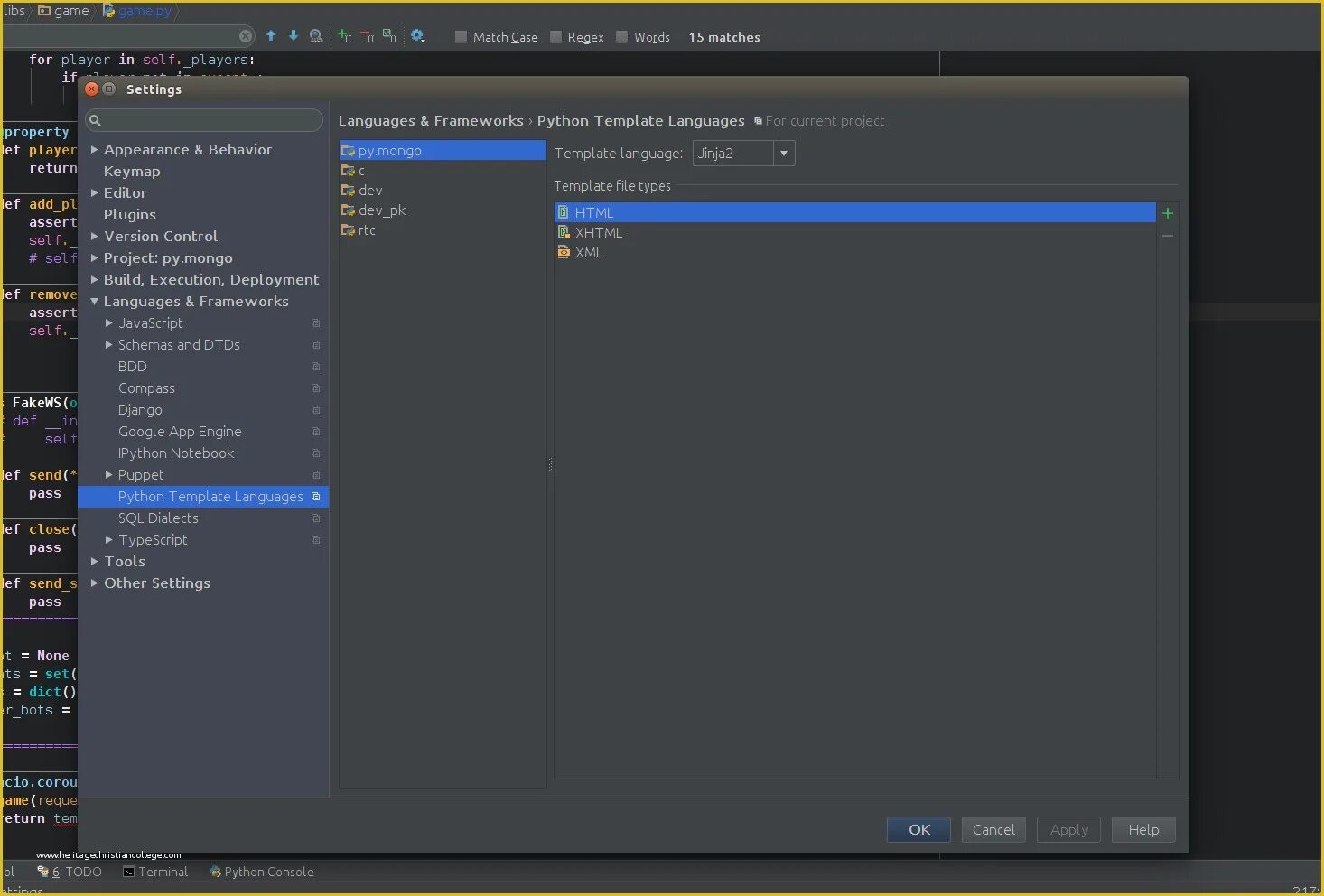The image size is (1324, 896).
Task: Close the Settings dialog
Action: [x=91, y=89]
